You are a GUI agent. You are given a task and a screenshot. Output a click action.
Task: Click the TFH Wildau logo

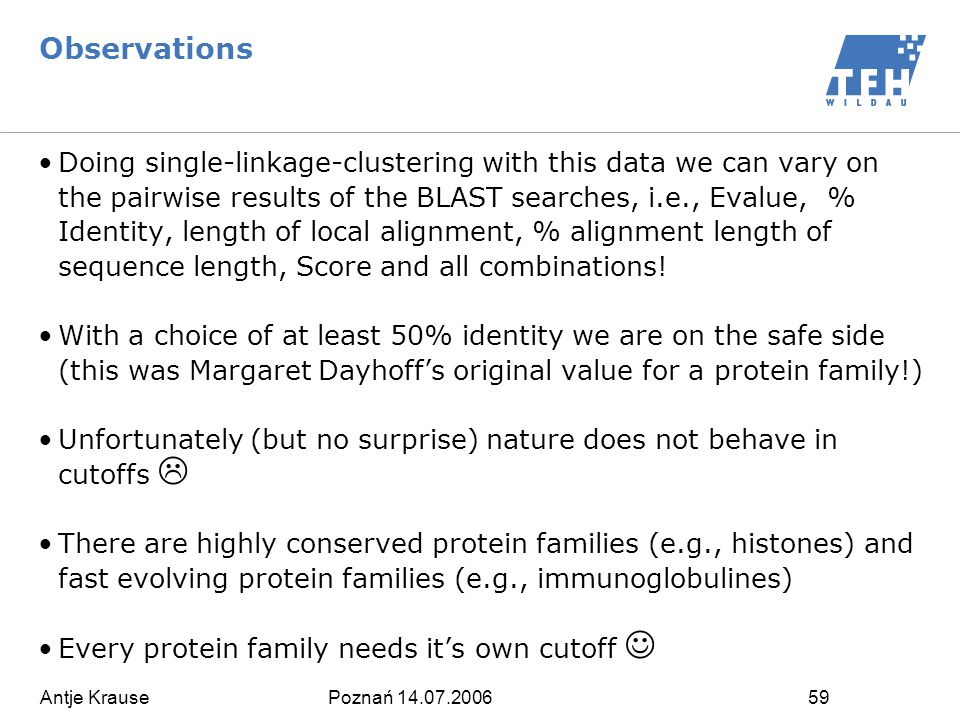[876, 70]
